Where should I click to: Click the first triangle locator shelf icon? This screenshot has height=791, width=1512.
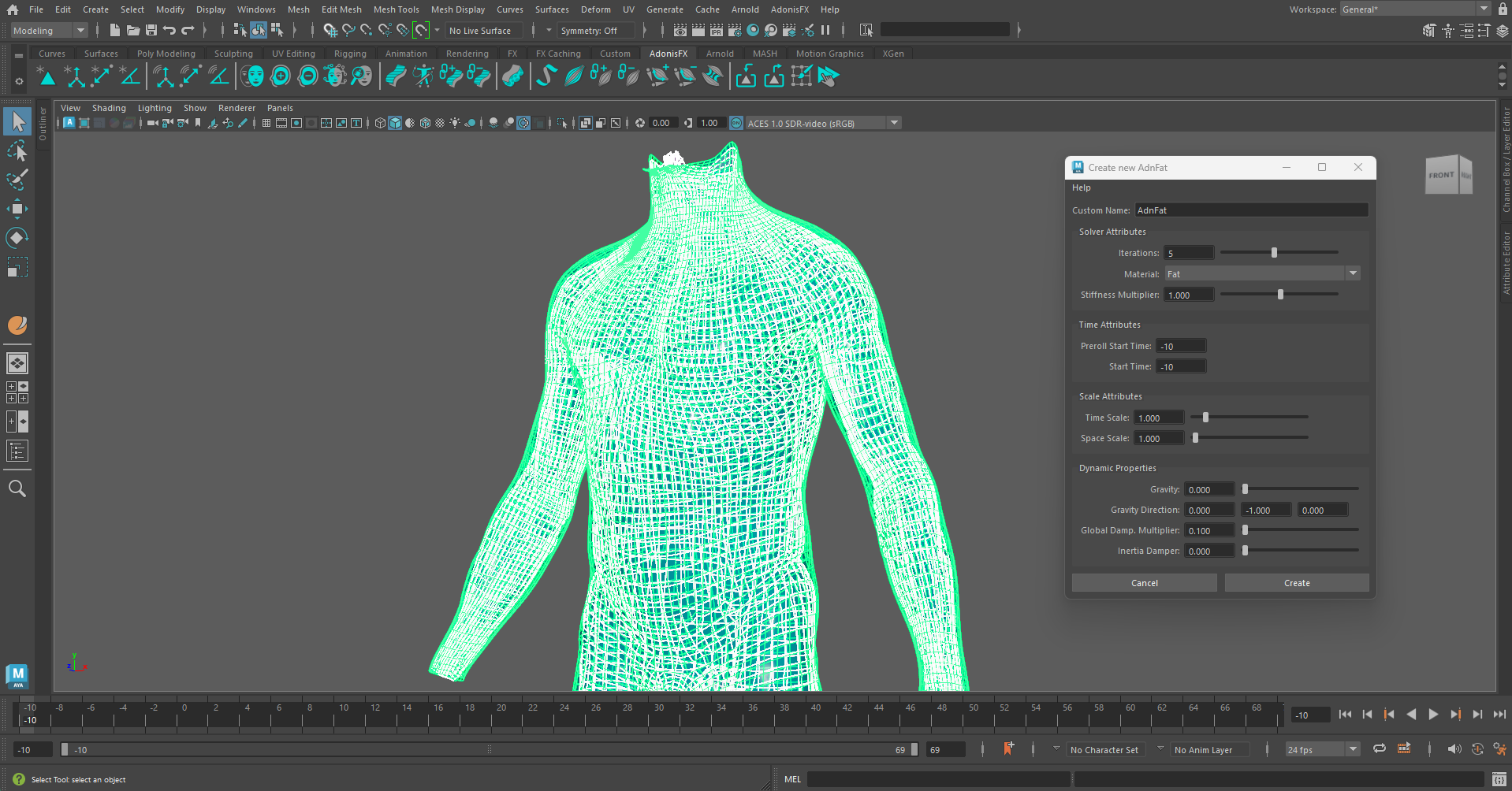click(47, 76)
